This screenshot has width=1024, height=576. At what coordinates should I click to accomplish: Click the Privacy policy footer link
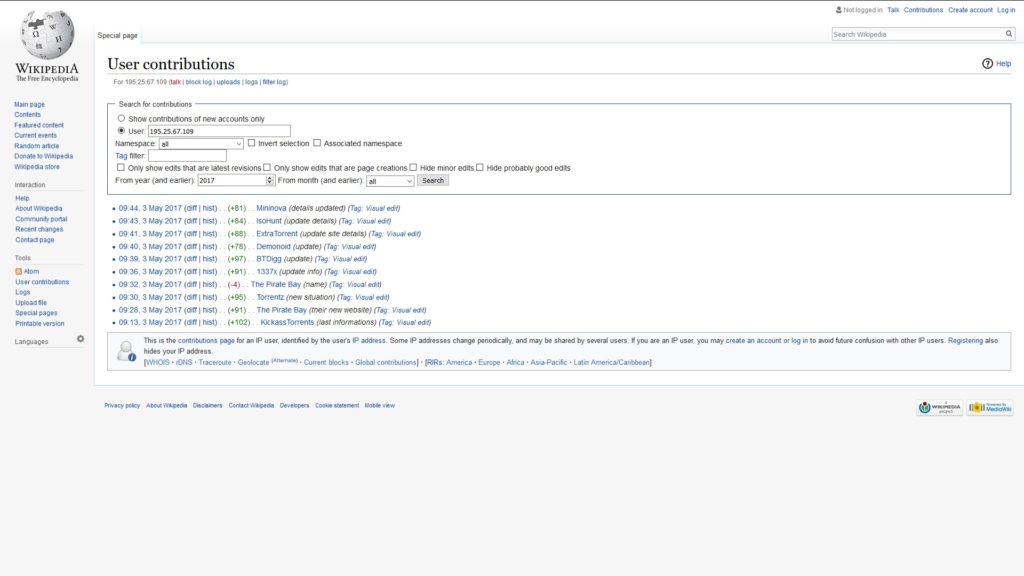[122, 406]
